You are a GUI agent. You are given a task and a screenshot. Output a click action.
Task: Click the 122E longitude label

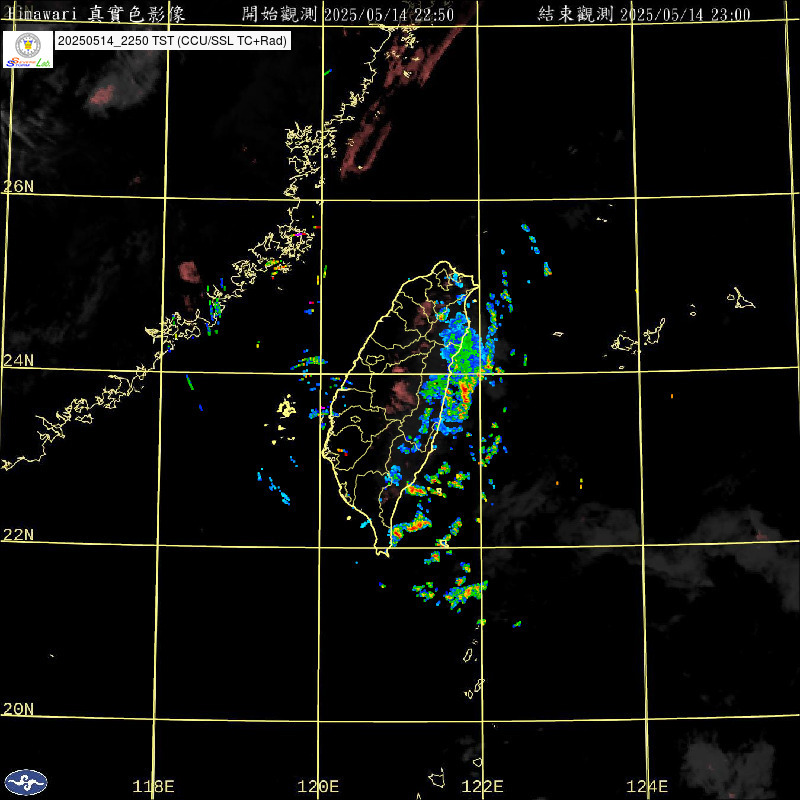click(482, 786)
